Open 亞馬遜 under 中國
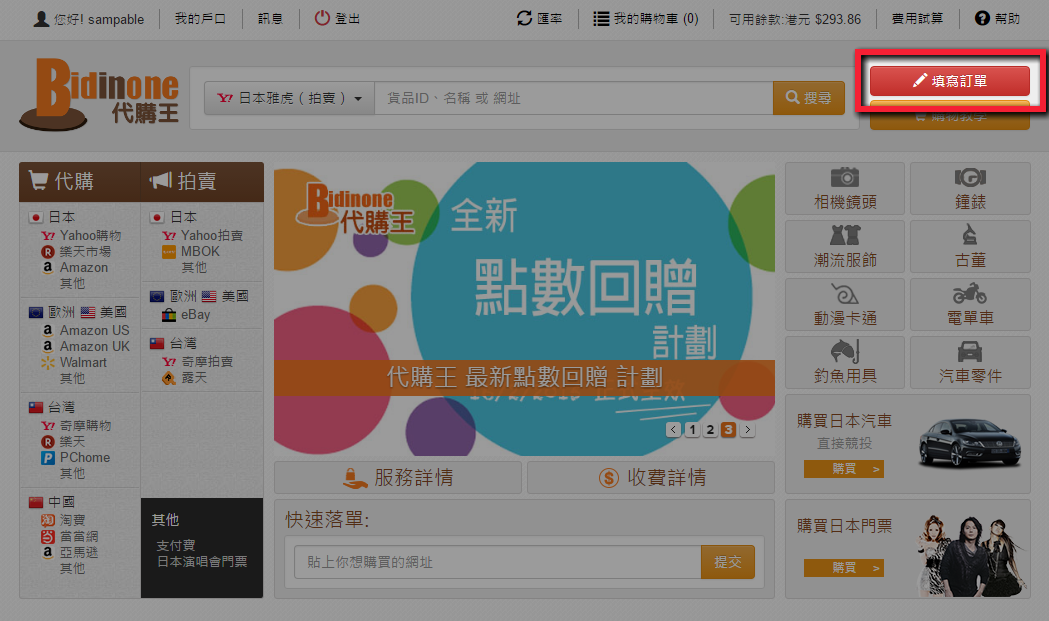The width and height of the screenshot is (1049, 621). [x=78, y=553]
